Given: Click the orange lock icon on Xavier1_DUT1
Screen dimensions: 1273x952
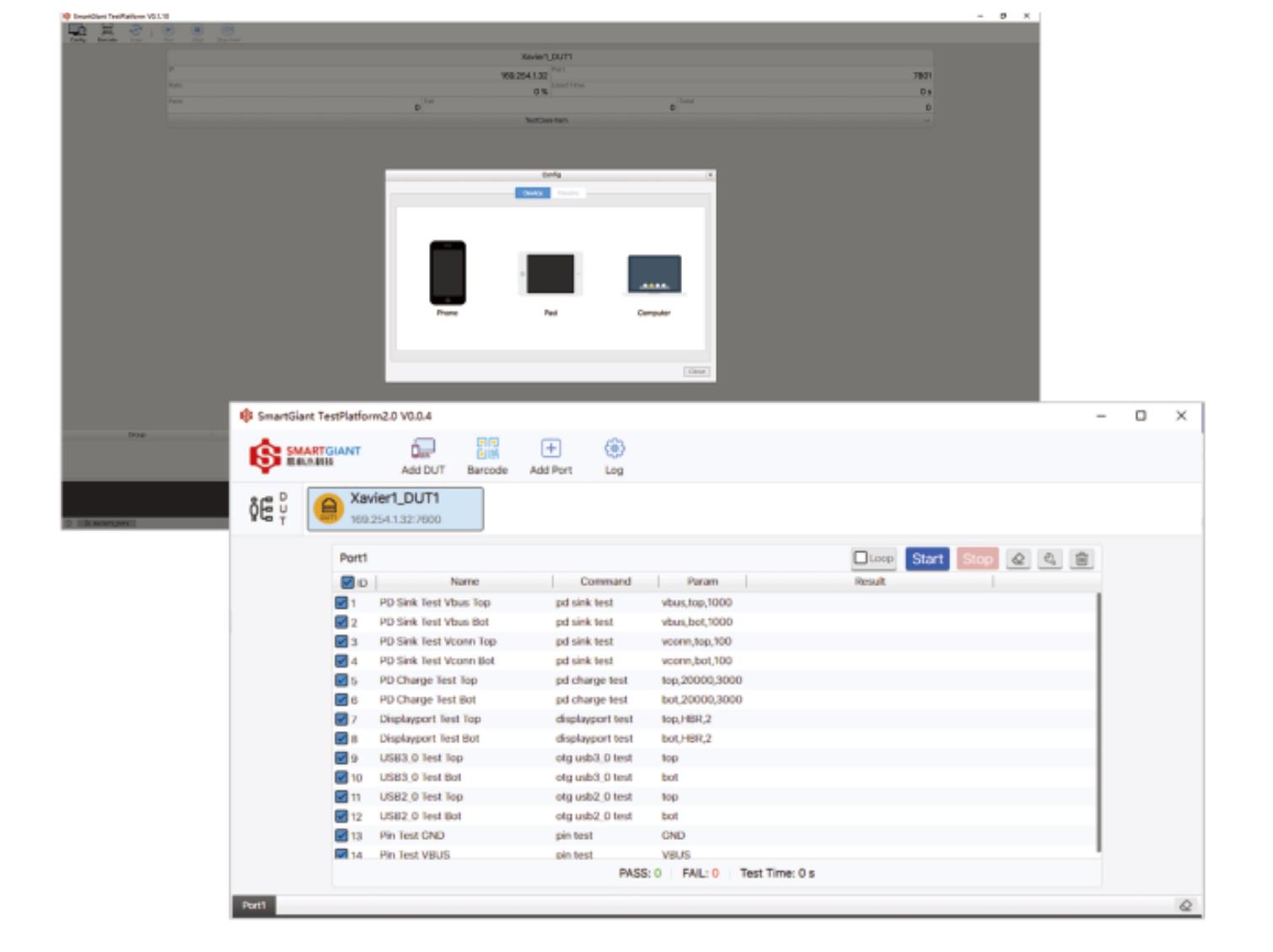Looking at the screenshot, I should point(329,508).
